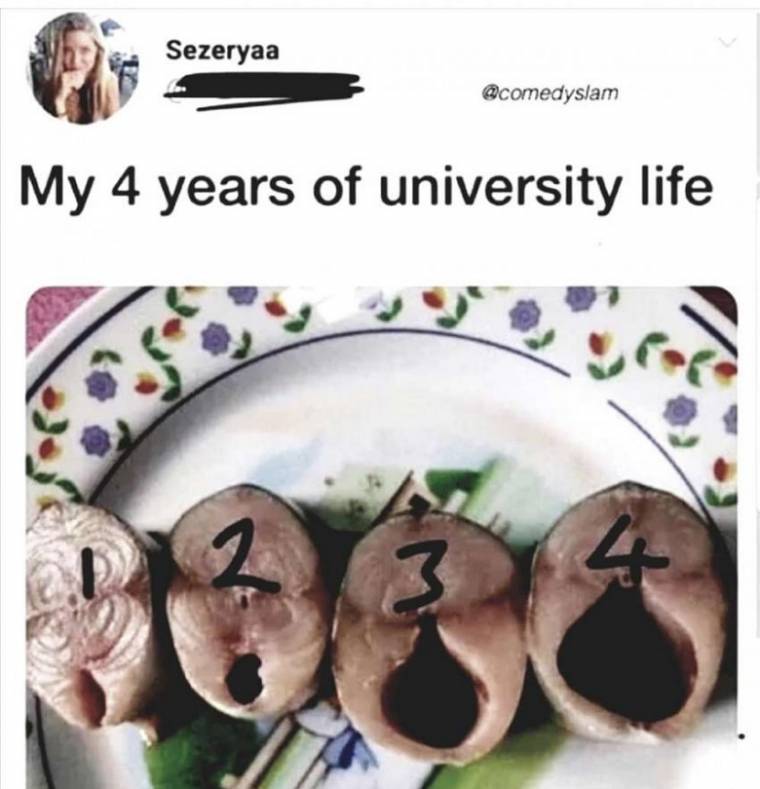The height and width of the screenshot is (789, 760).
Task: Expand the tweet options chevron
Action: [727, 42]
